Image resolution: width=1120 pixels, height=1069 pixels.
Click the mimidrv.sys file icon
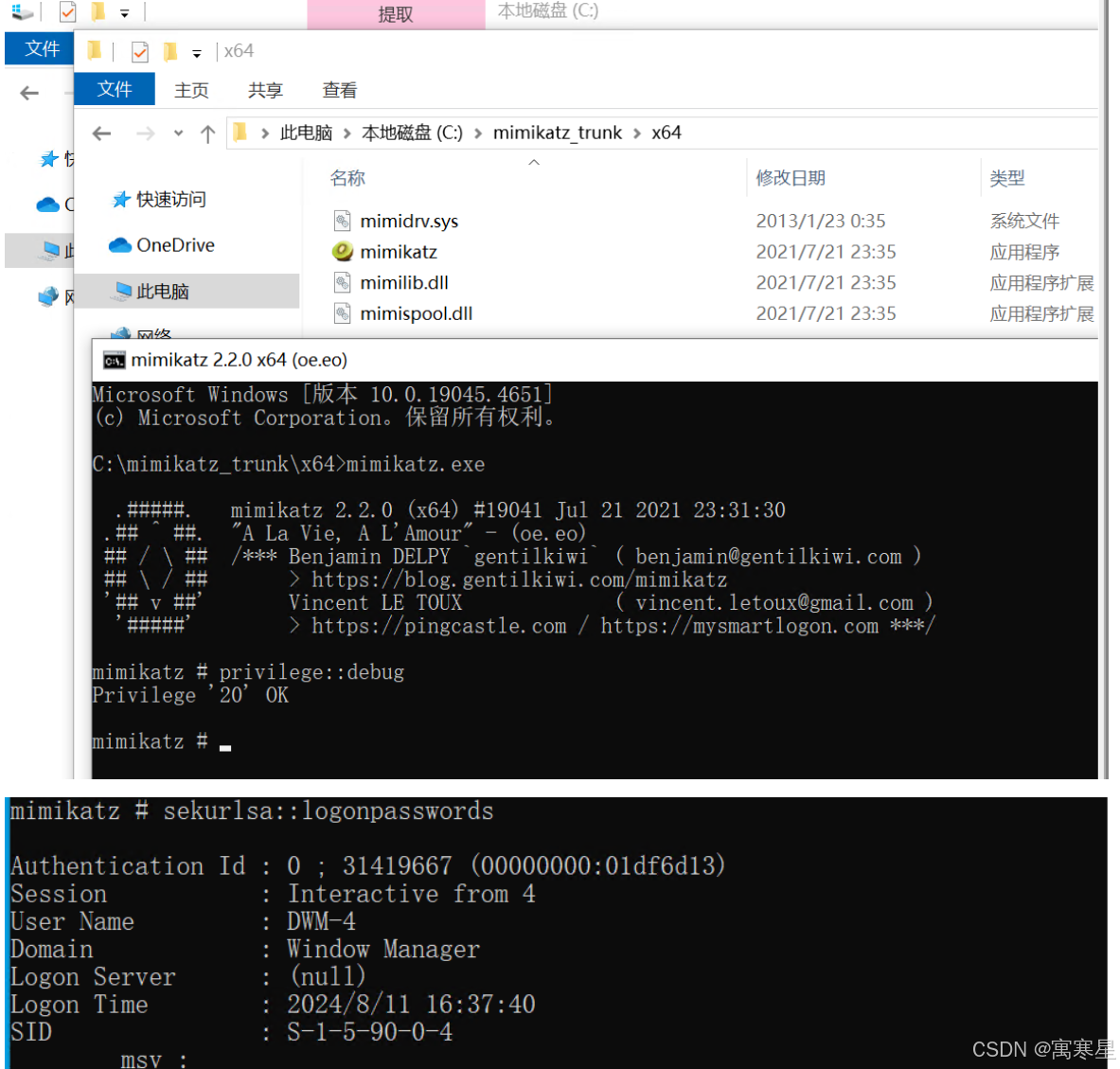click(343, 221)
